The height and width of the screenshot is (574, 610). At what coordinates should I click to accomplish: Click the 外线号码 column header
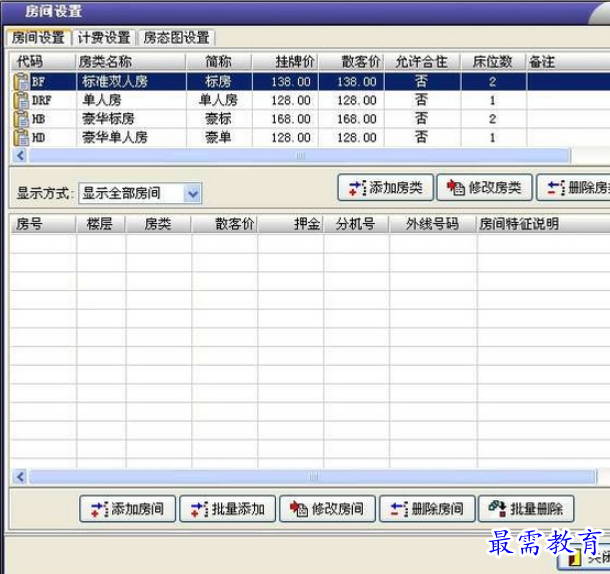coord(433,224)
